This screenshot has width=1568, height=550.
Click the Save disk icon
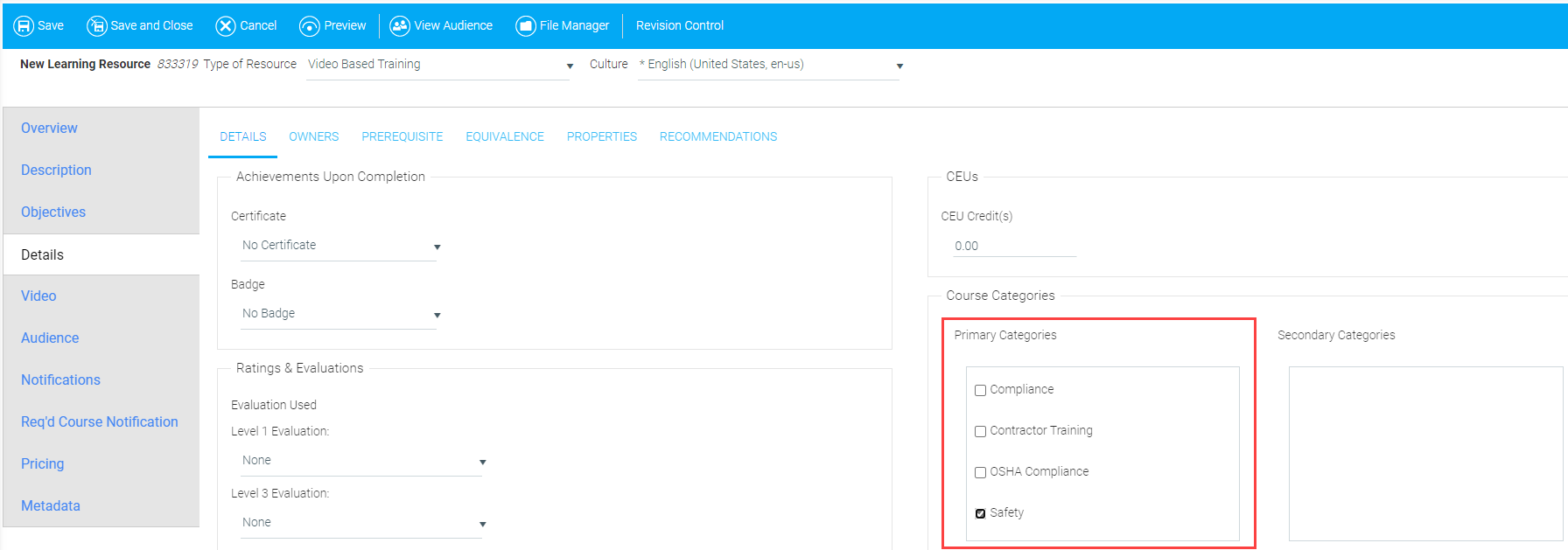pyautogui.click(x=24, y=26)
